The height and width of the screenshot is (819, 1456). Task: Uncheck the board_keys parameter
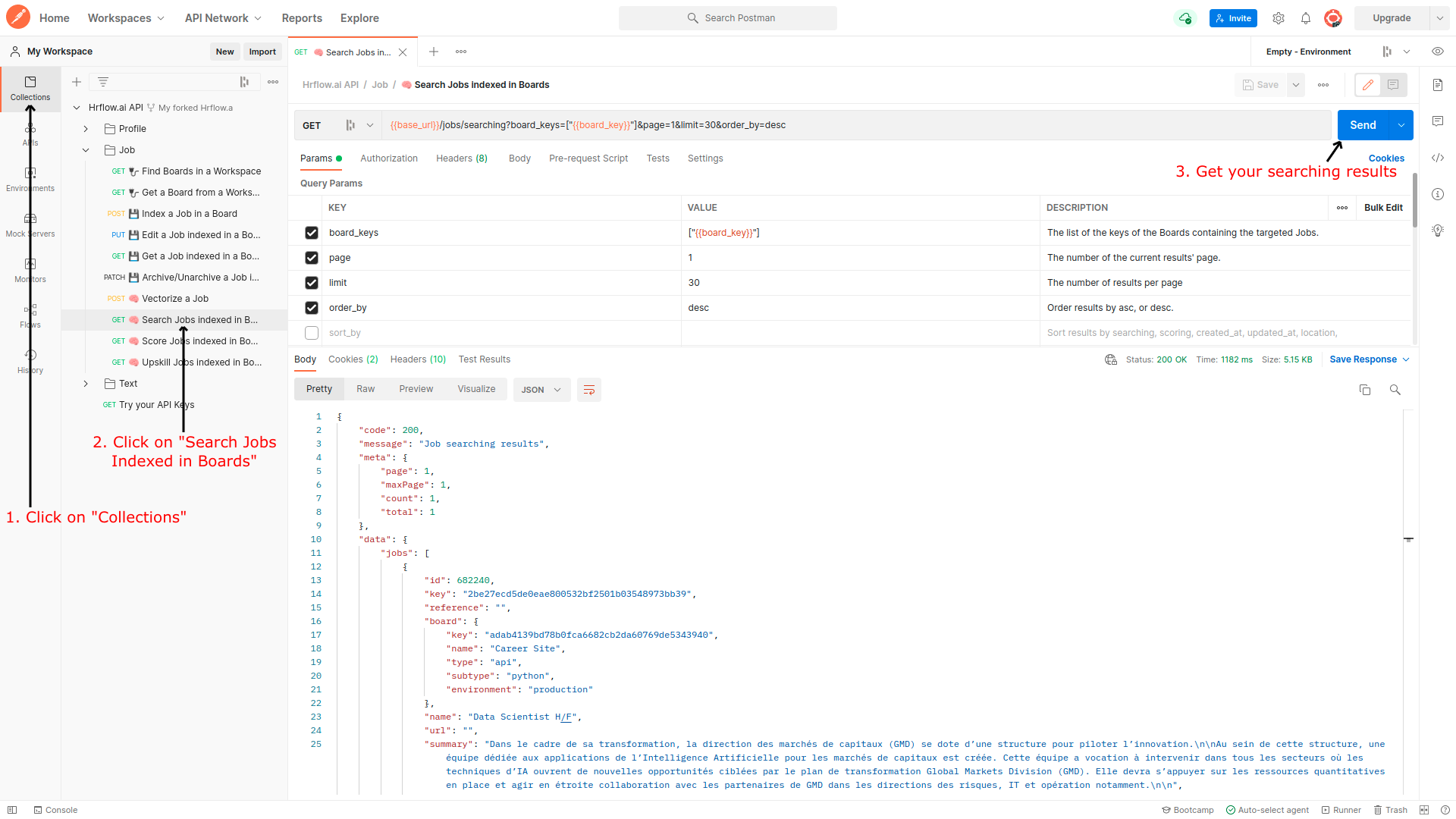coord(312,233)
